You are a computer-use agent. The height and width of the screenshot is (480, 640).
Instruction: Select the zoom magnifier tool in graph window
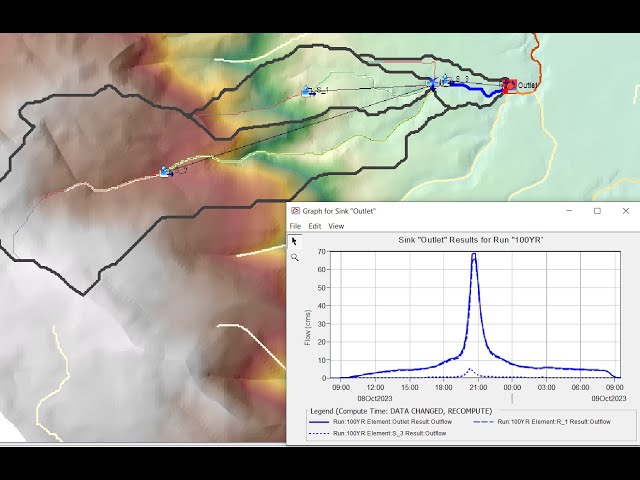[295, 258]
